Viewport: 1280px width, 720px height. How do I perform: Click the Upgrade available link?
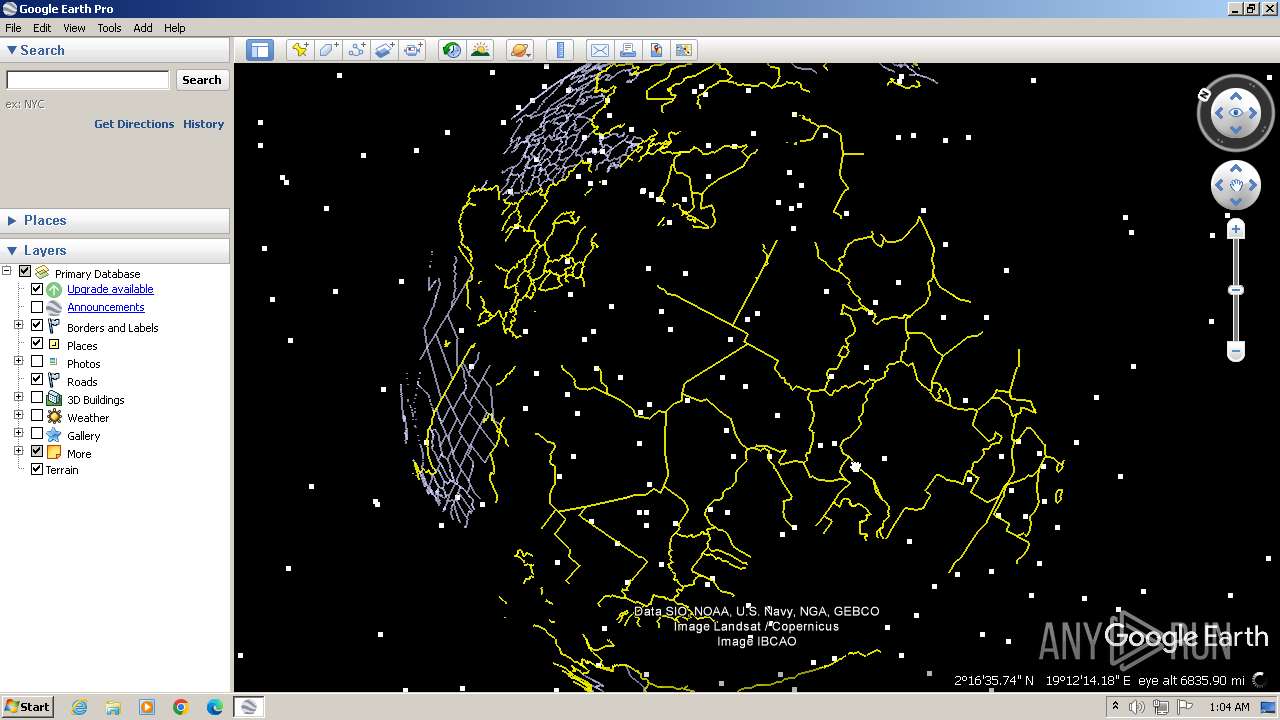pos(110,289)
